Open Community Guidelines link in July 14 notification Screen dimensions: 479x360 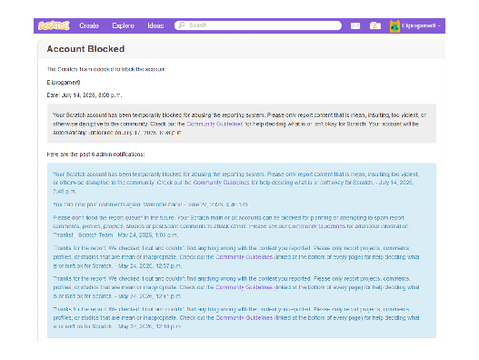221,182
